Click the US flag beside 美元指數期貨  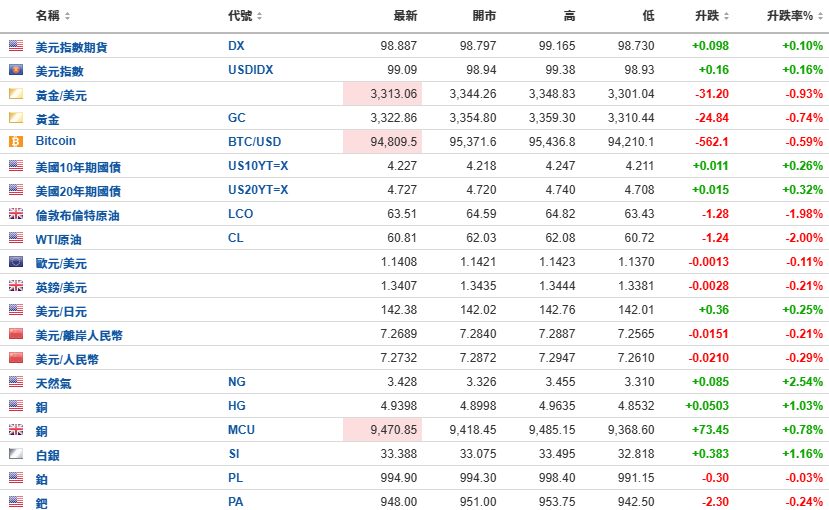tap(16, 46)
